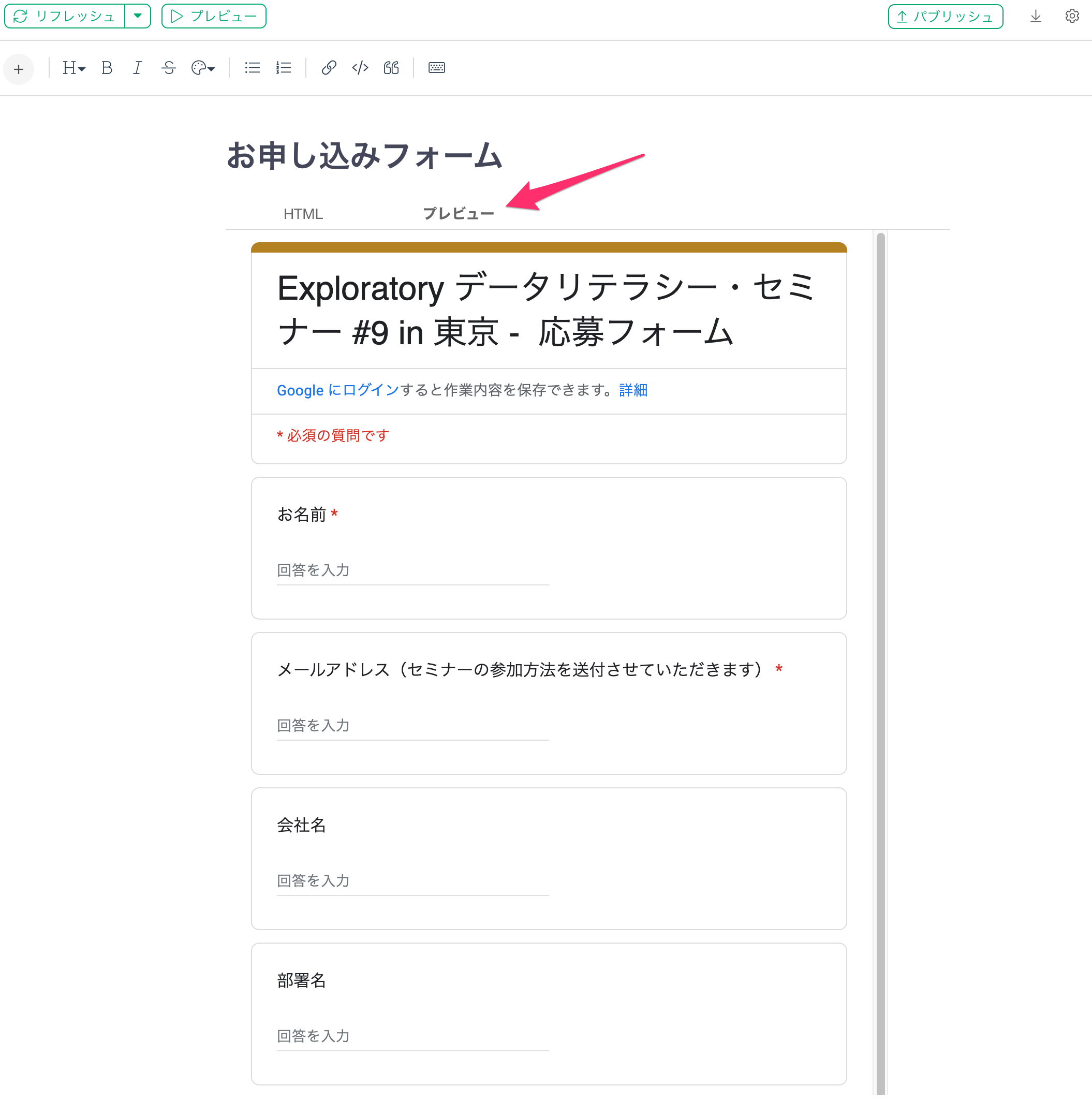Click the 会社名 answer input field
Viewport: 1092px width, 1116px height.
412,881
